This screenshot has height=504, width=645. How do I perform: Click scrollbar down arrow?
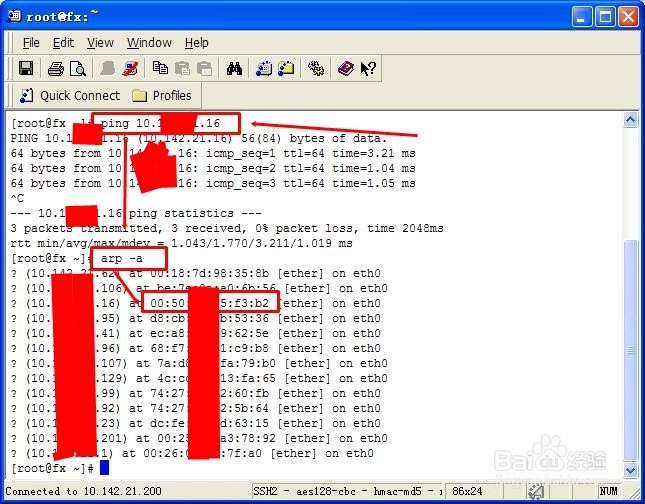(631, 469)
